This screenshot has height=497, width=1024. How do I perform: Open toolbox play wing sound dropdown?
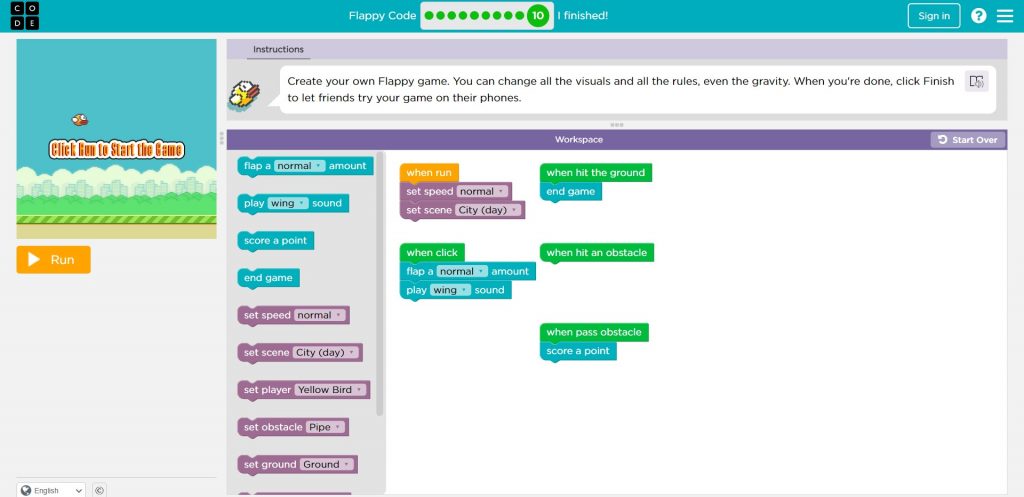tap(287, 203)
